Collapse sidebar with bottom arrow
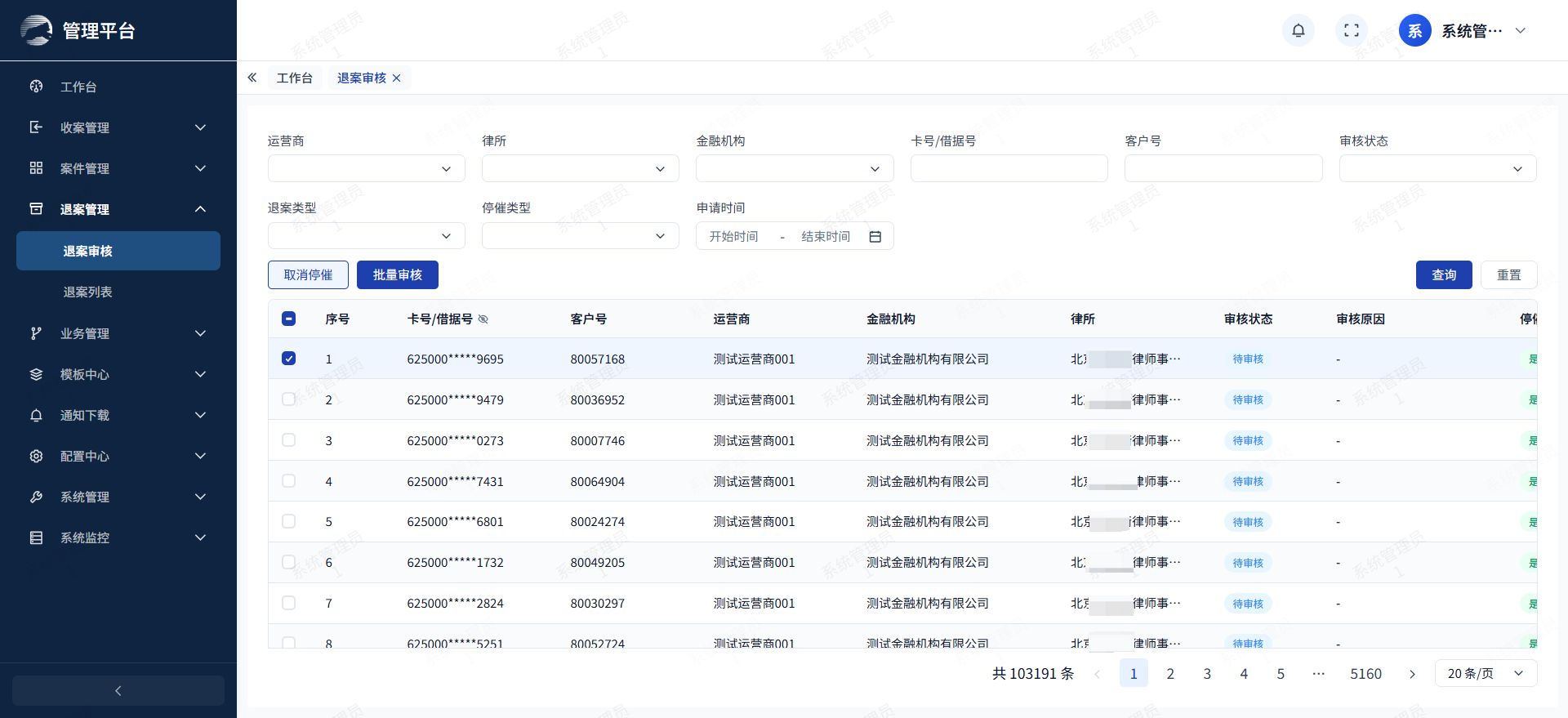The image size is (1568, 718). [118, 691]
